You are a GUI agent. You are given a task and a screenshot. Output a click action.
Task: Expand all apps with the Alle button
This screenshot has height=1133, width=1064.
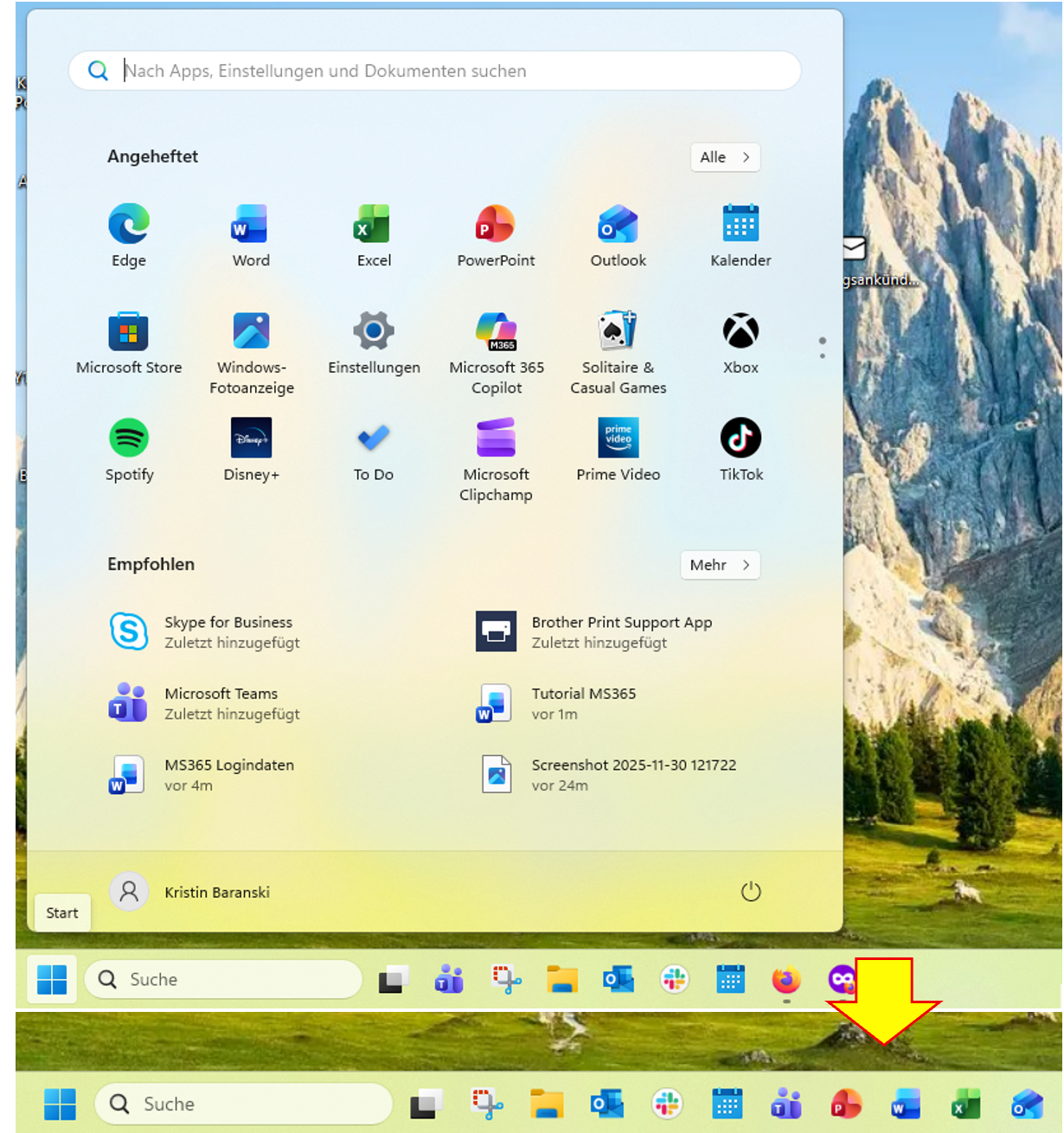[x=724, y=157]
